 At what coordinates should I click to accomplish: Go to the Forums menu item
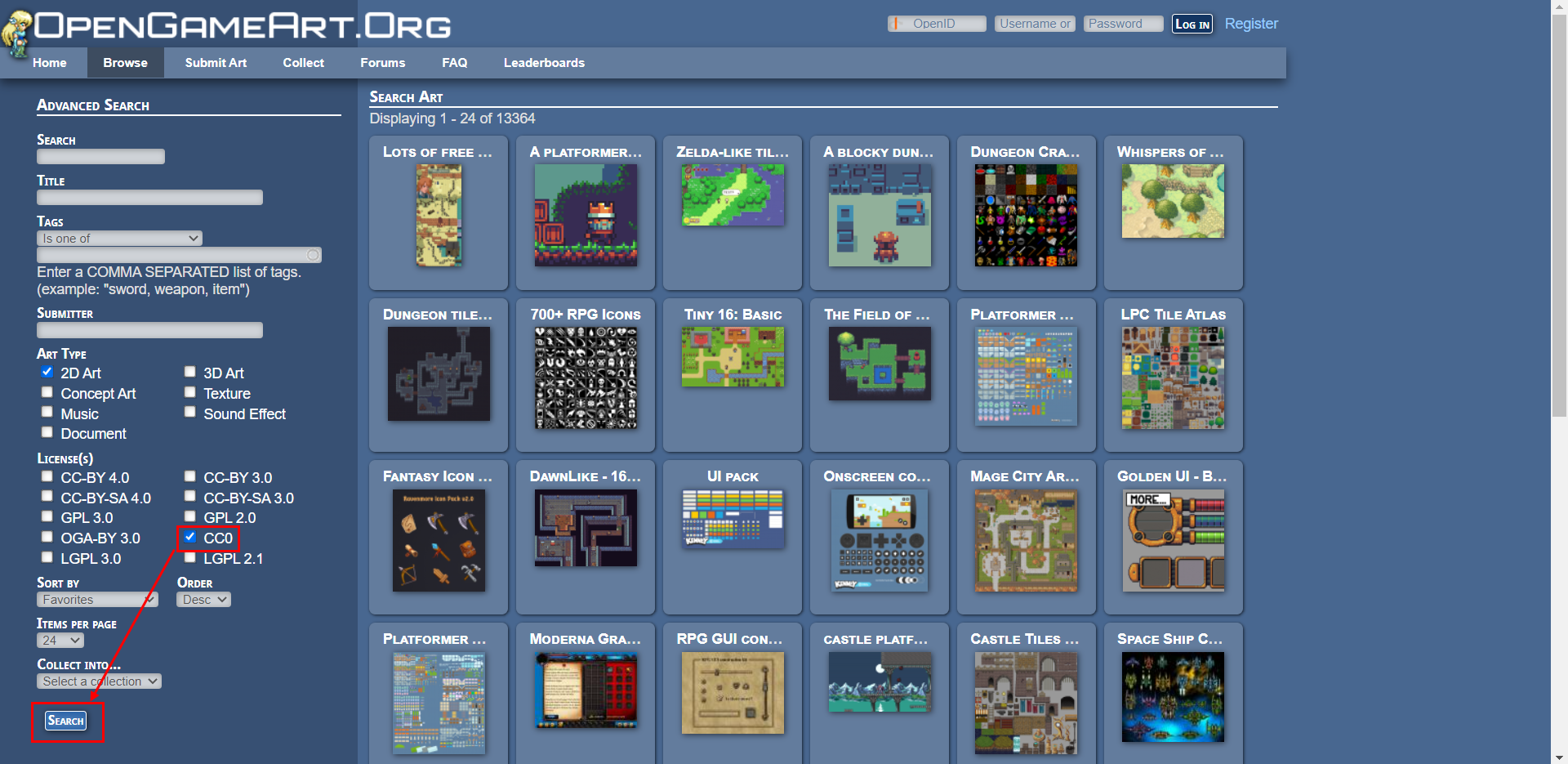(x=383, y=63)
